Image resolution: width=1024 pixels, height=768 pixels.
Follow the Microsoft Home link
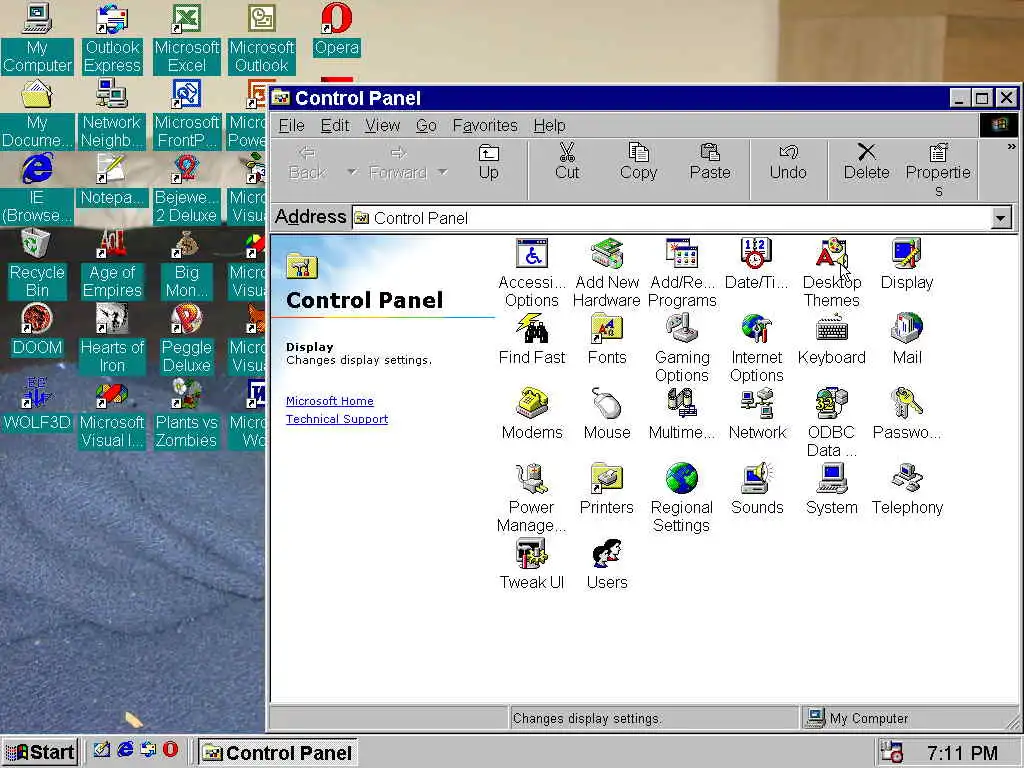click(330, 401)
